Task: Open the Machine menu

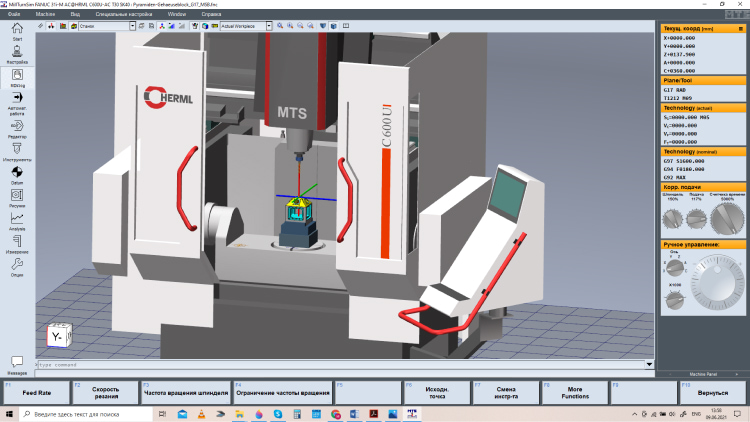Action: (x=45, y=14)
